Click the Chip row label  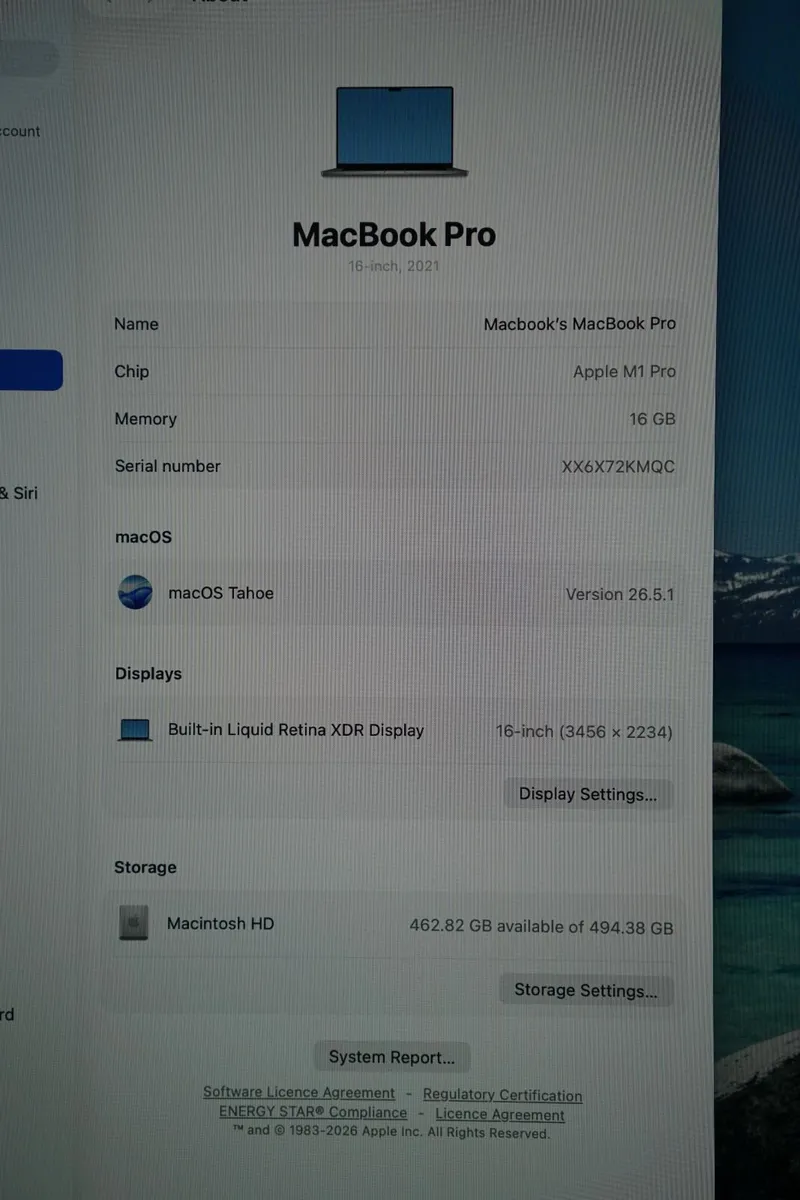point(131,371)
